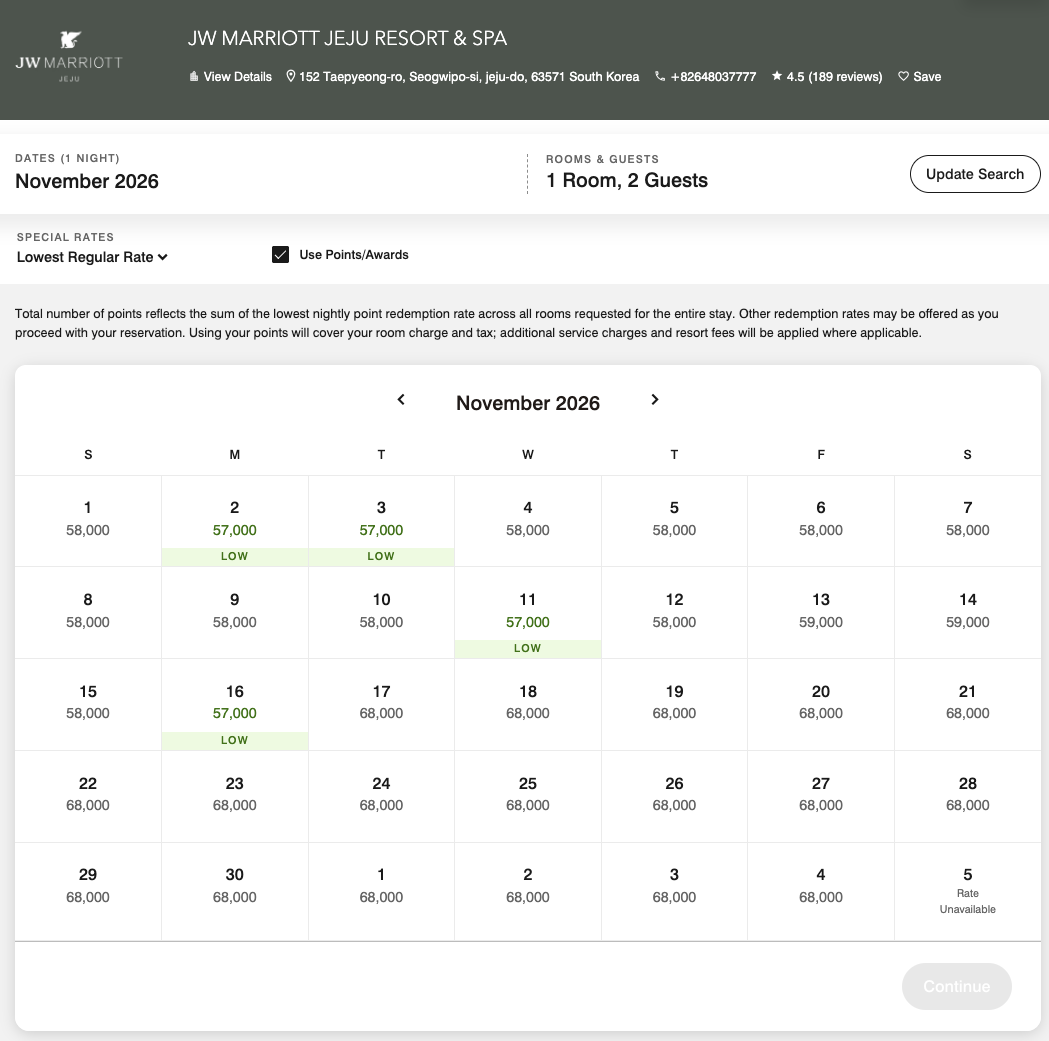
Task: Select November 6 date cell
Action: coord(821,522)
